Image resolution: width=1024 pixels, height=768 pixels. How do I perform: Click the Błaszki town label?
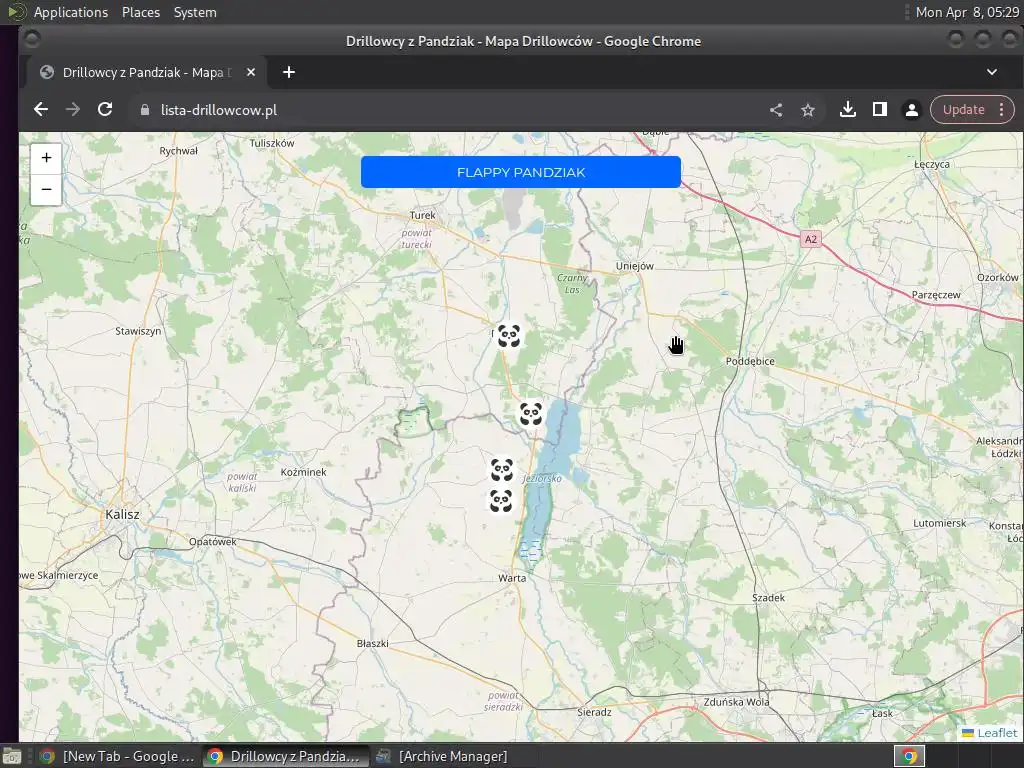372,643
